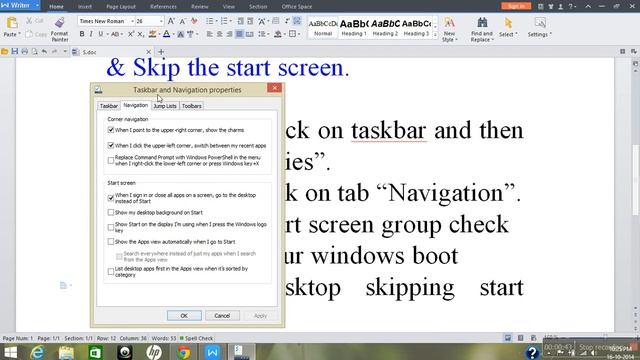Decrease font size with shrink font icon
640x360 pixels.
(x=182, y=21)
